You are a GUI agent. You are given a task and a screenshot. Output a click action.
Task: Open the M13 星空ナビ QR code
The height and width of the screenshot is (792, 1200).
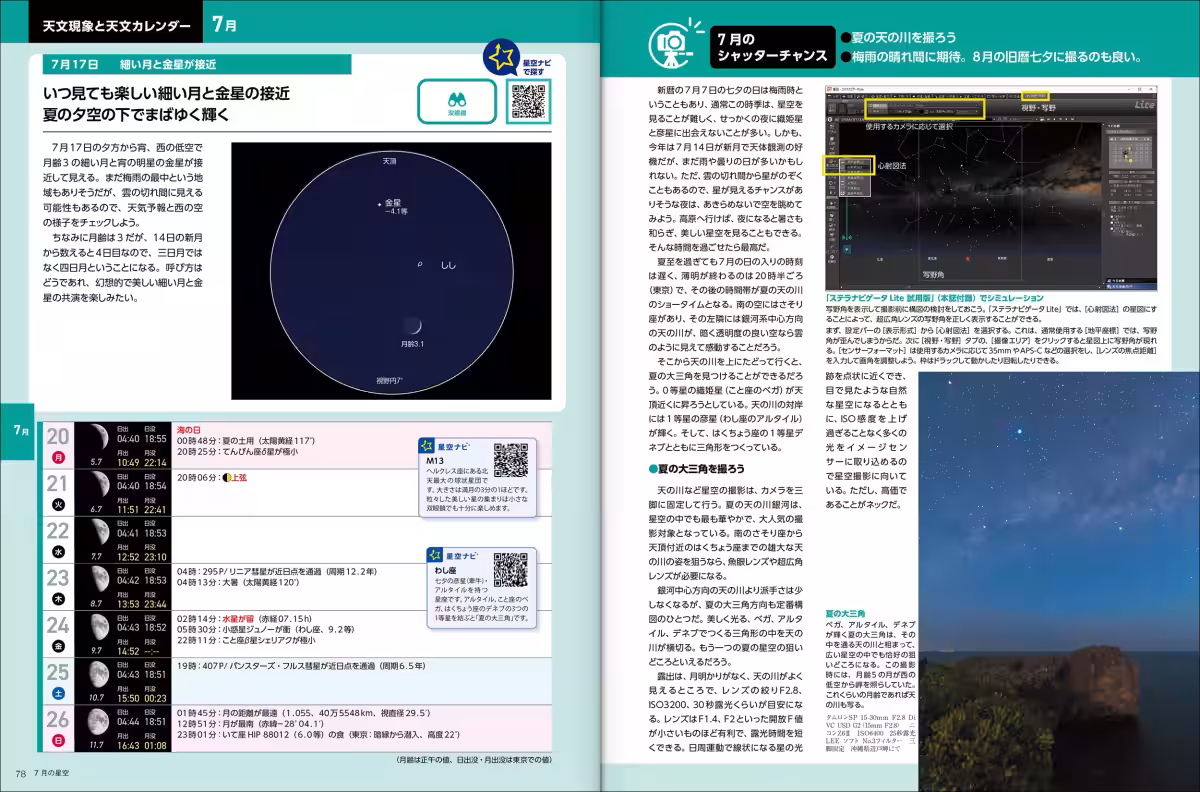tap(510, 460)
